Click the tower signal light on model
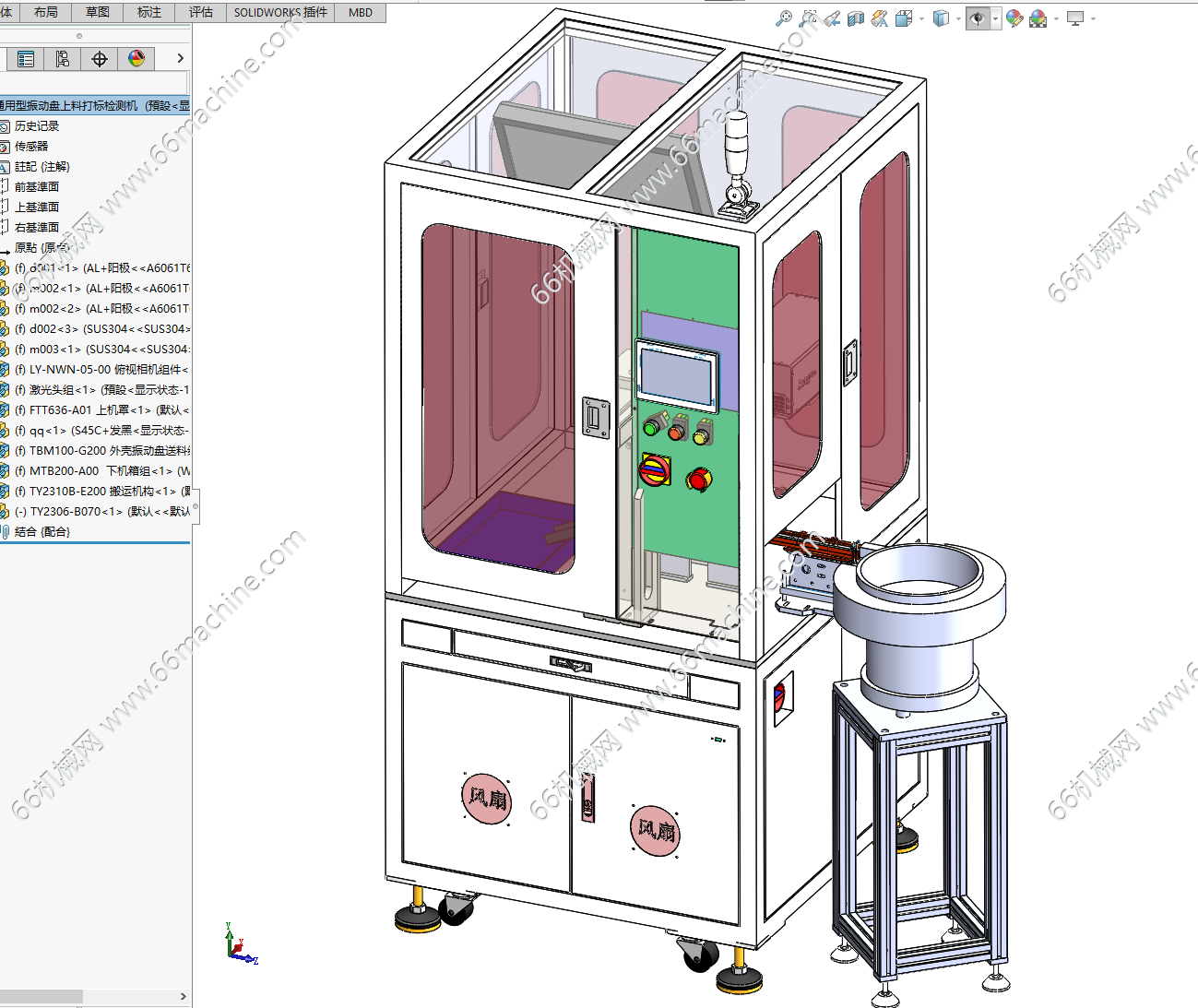This screenshot has height=1008, width=1198. click(738, 166)
